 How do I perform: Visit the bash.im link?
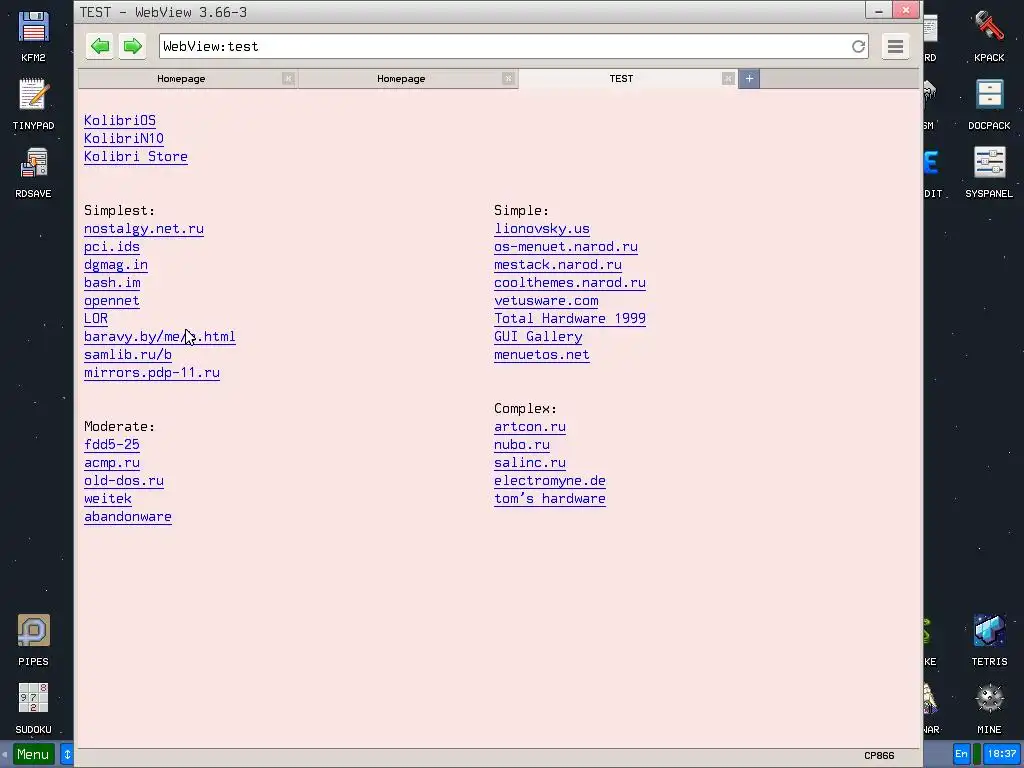coord(112,283)
